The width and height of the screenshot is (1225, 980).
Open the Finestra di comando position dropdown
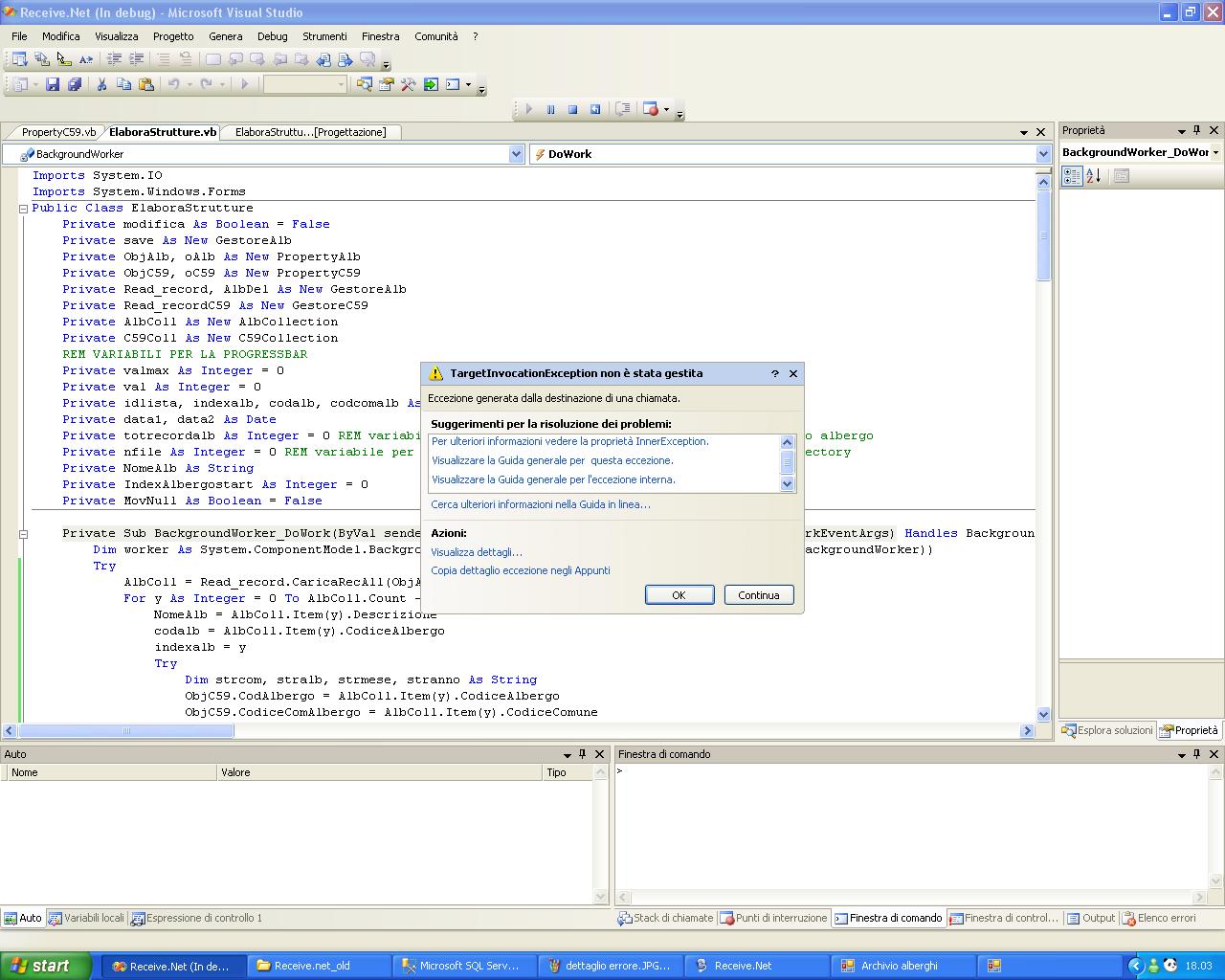tap(1181, 754)
